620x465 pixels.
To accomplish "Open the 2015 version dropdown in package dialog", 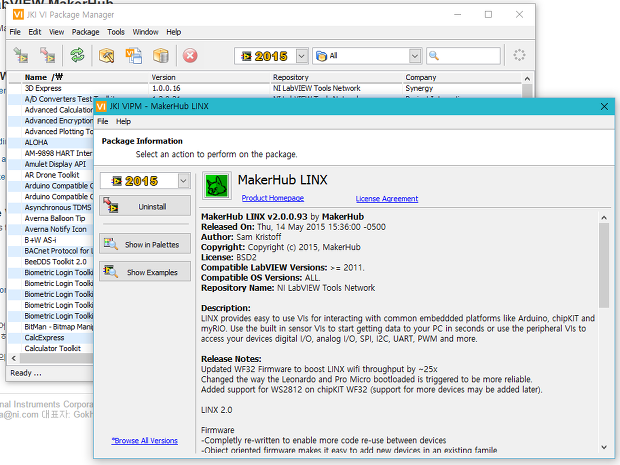I will tap(183, 181).
